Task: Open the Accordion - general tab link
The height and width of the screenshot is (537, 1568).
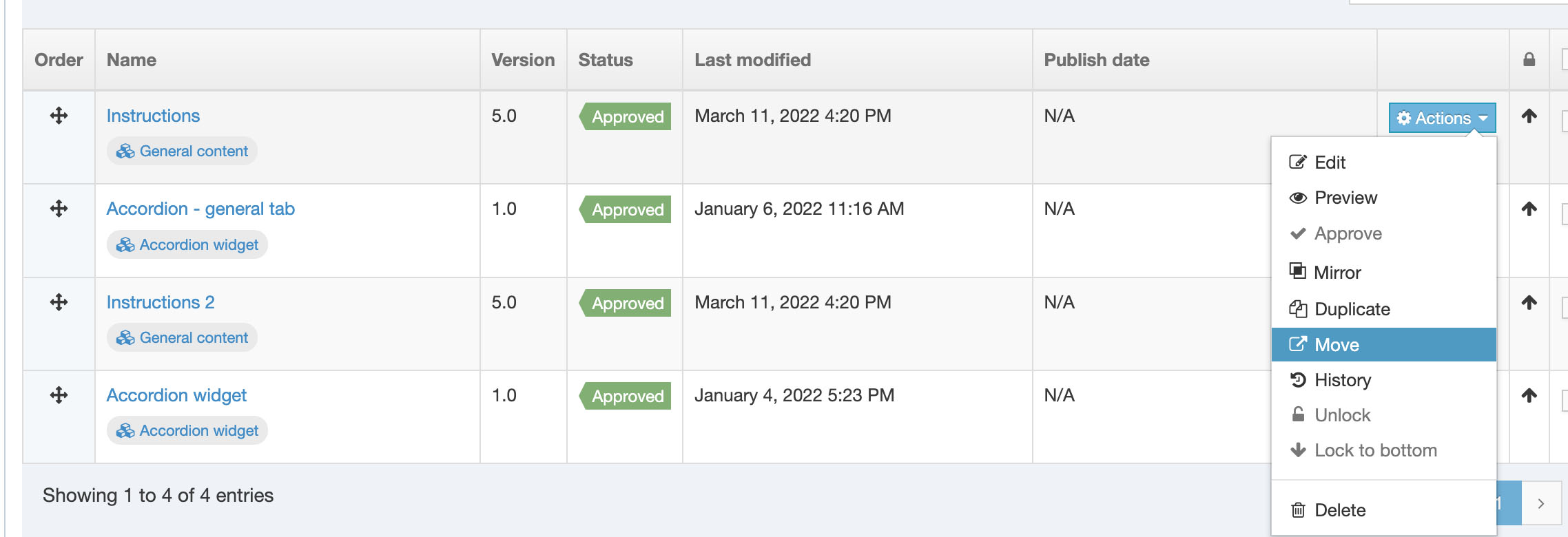Action: coord(200,209)
